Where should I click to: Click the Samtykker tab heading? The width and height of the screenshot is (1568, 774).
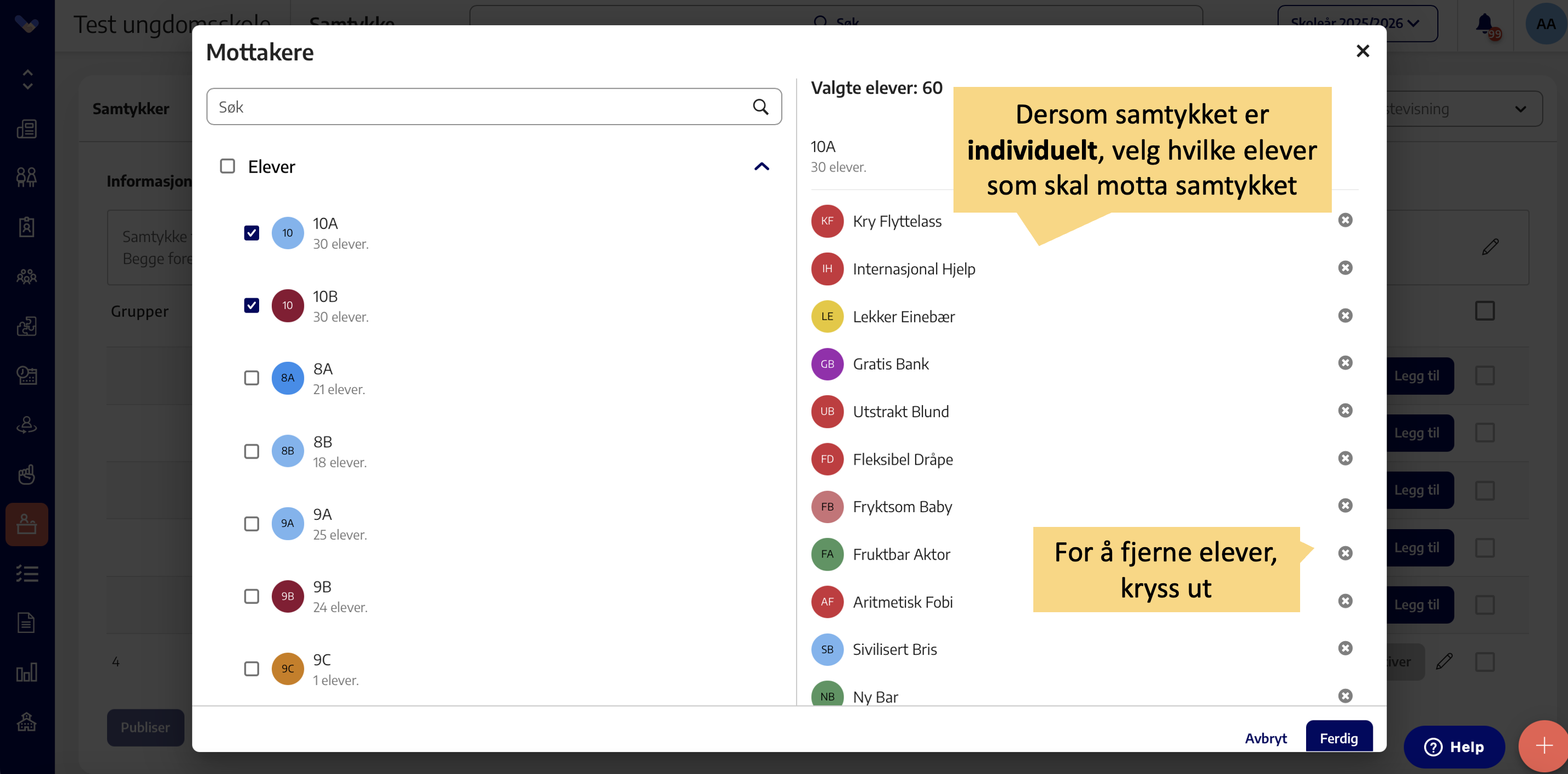[x=131, y=109]
